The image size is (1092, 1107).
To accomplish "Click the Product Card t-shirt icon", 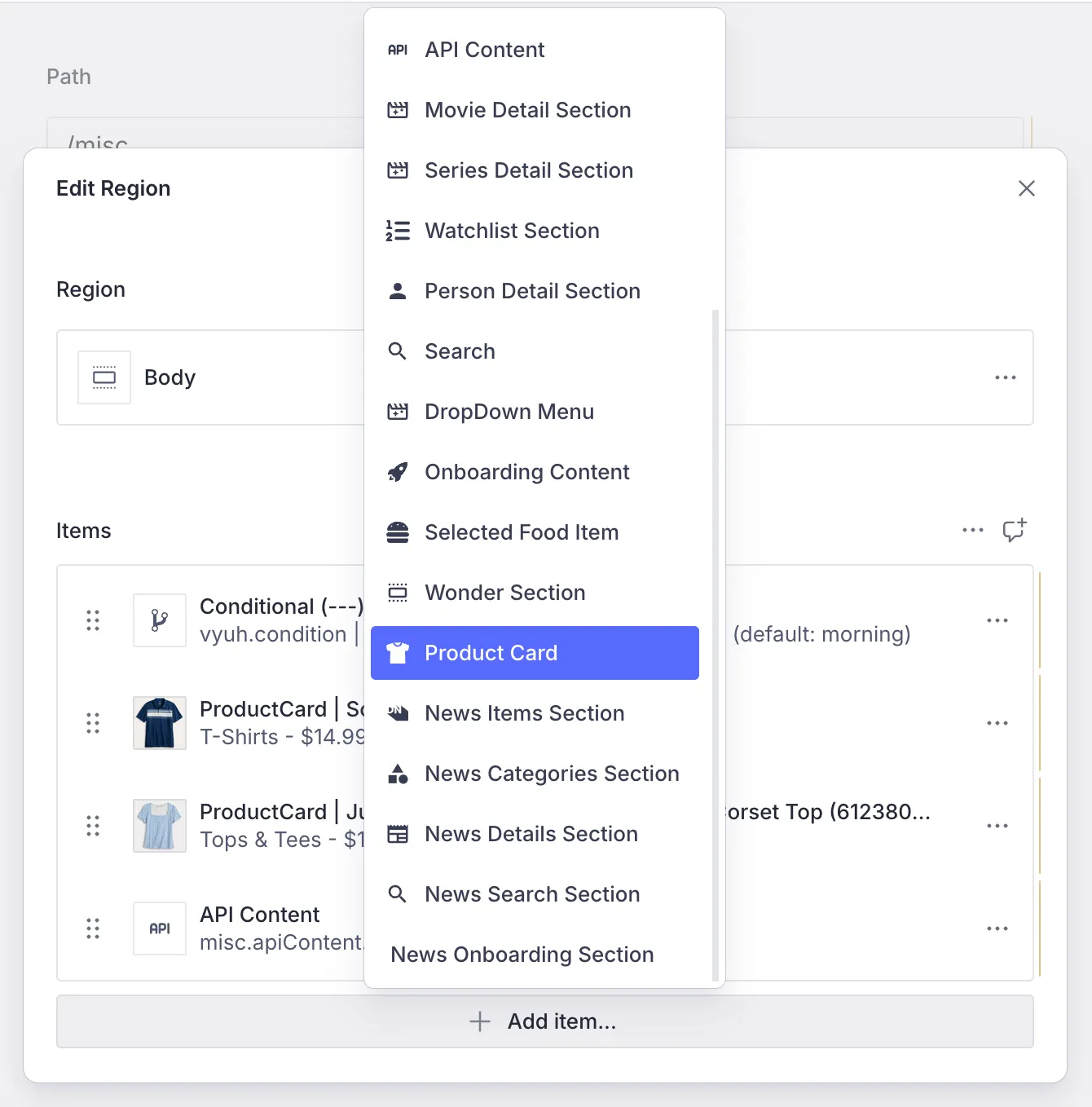I will [x=399, y=652].
